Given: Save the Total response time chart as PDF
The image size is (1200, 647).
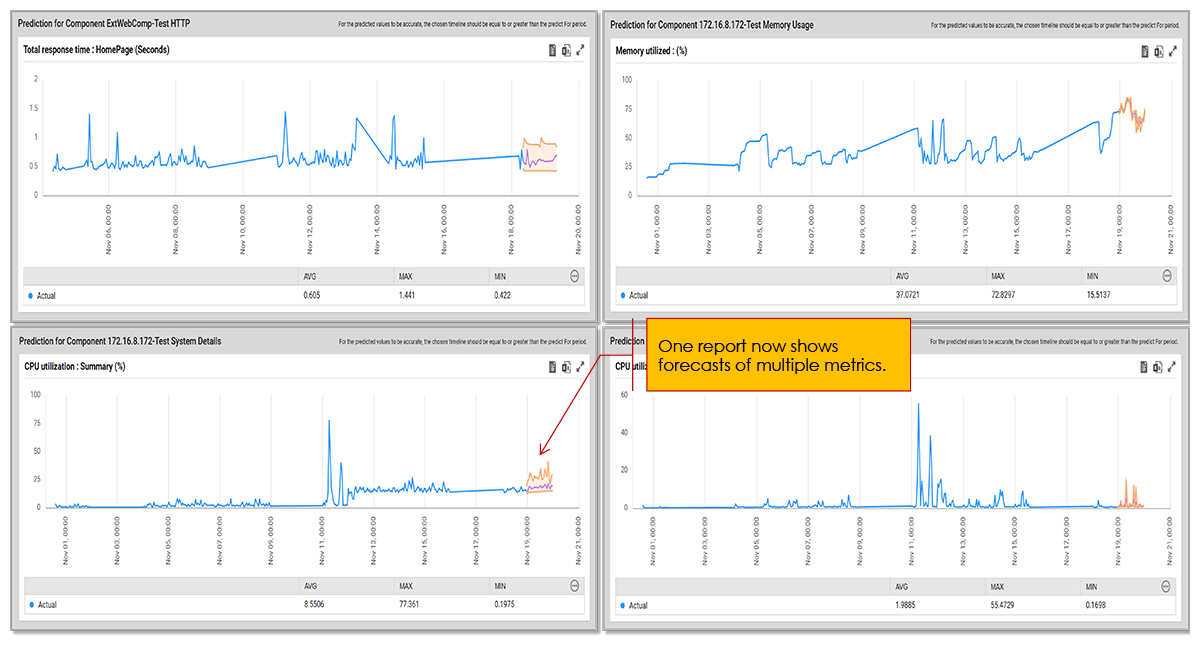Looking at the screenshot, I should coord(551,50).
